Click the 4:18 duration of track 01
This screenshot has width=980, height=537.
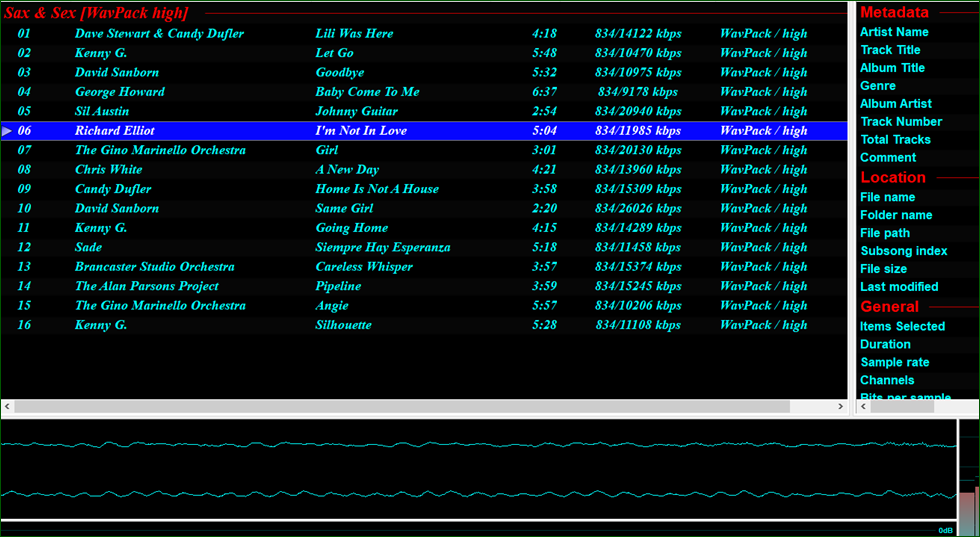544,34
